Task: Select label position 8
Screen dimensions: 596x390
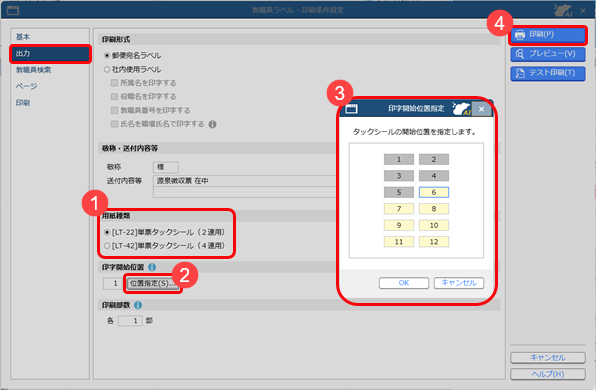Action: [434, 209]
